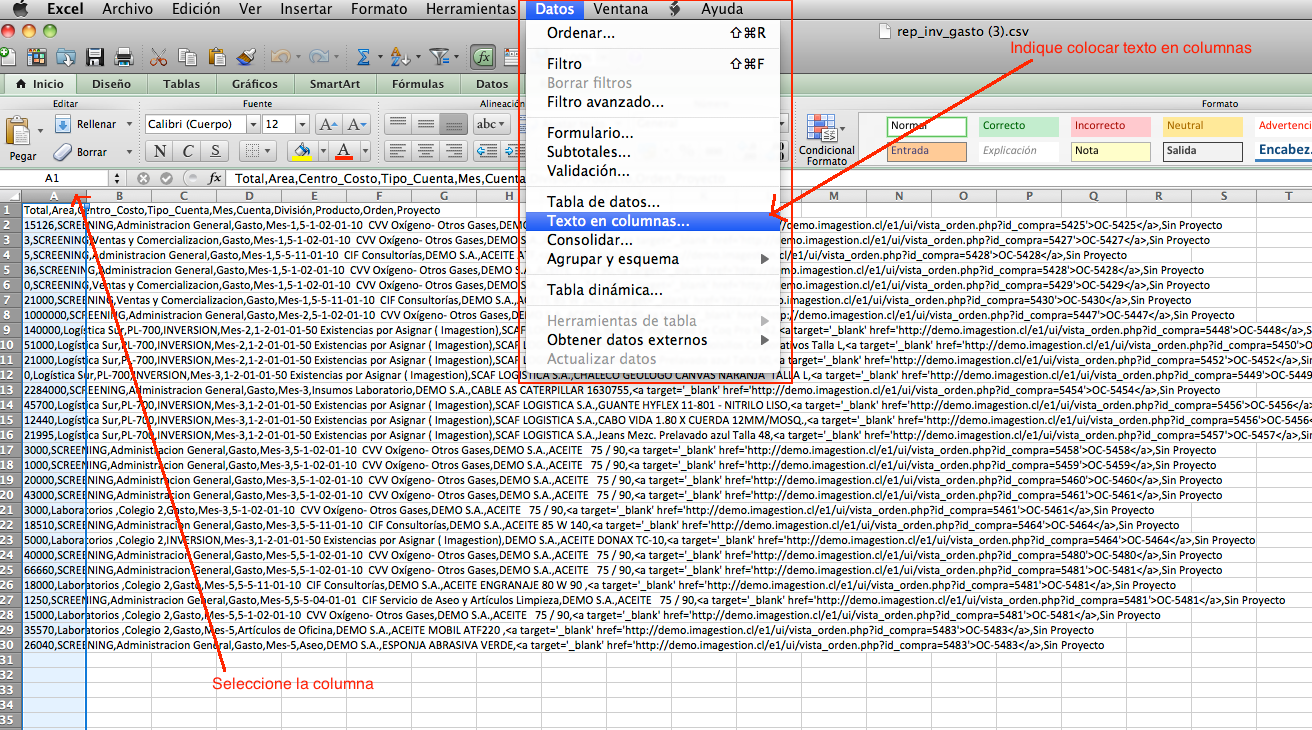The height and width of the screenshot is (730, 1312).
Task: Increase font size with A-up icon
Action: (327, 124)
